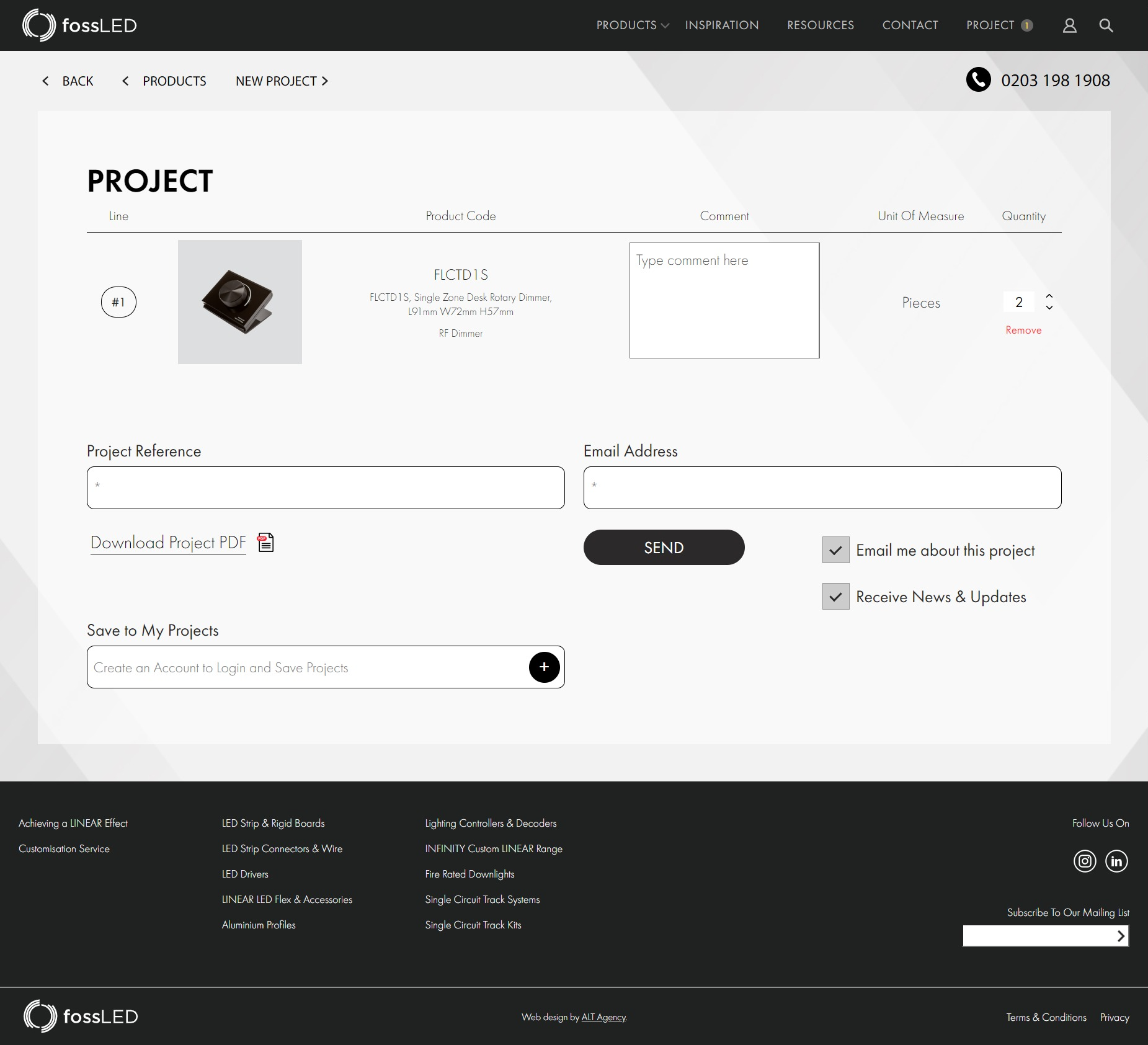
Task: Open the user account icon
Action: pos(1069,25)
